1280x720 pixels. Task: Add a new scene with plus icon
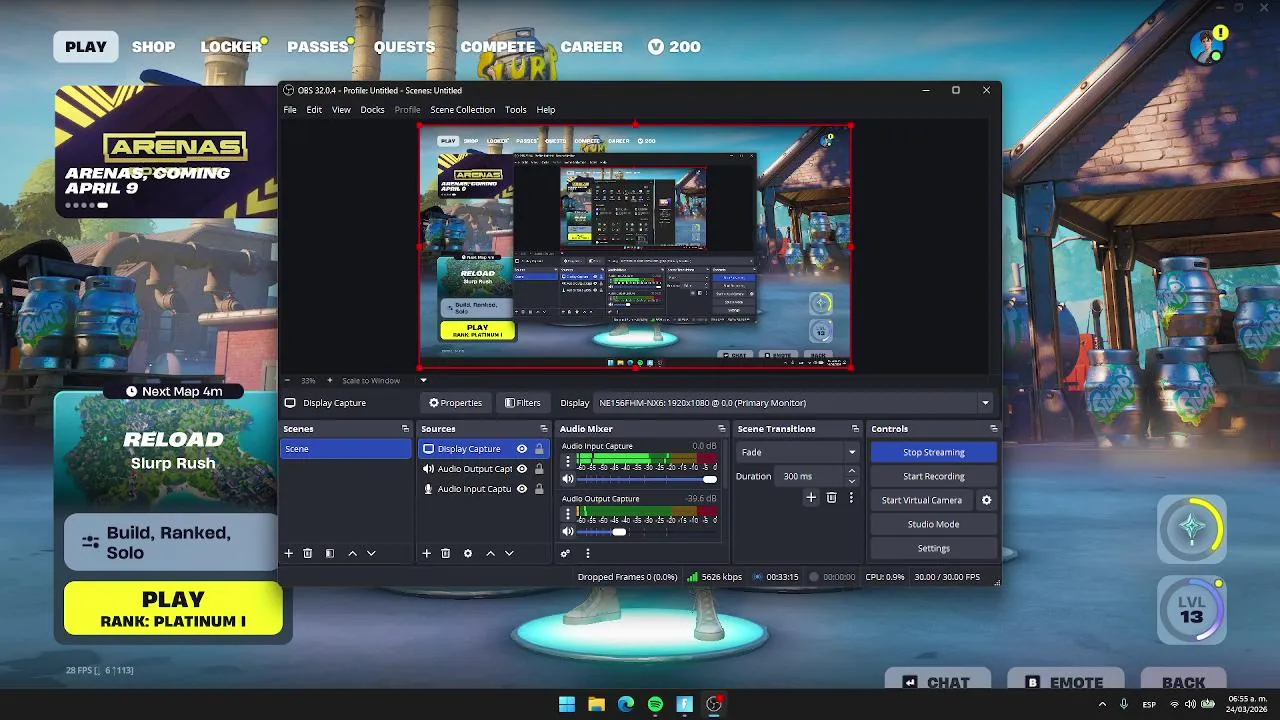tap(289, 553)
